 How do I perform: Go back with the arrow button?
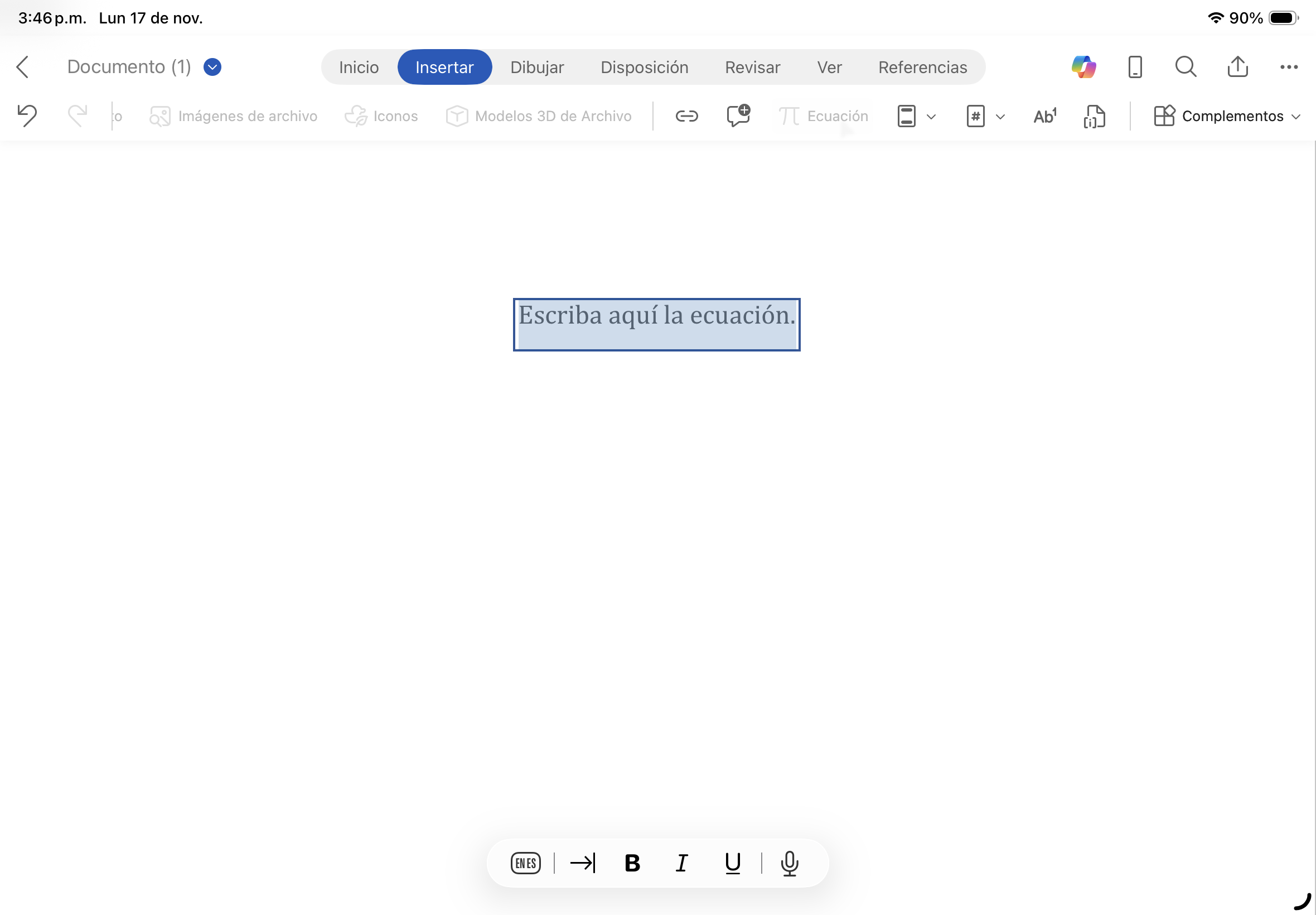(23, 66)
